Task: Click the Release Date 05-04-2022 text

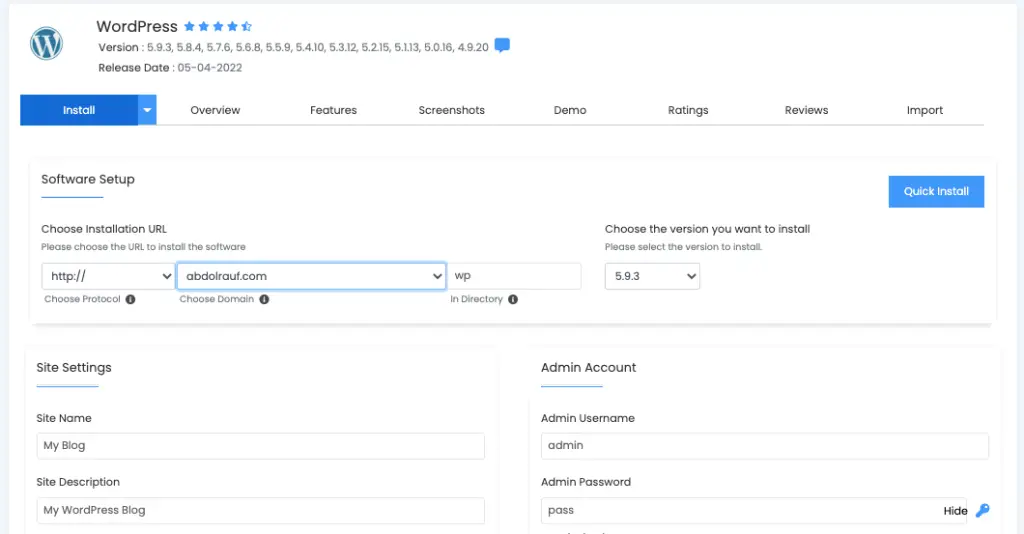Action: coord(170,68)
